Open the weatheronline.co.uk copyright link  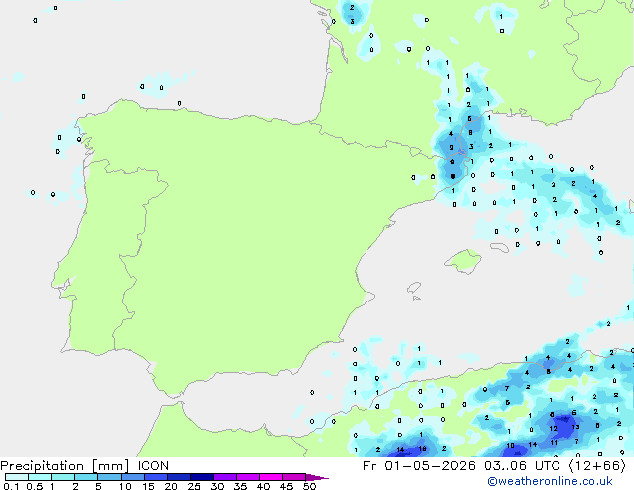tap(549, 481)
